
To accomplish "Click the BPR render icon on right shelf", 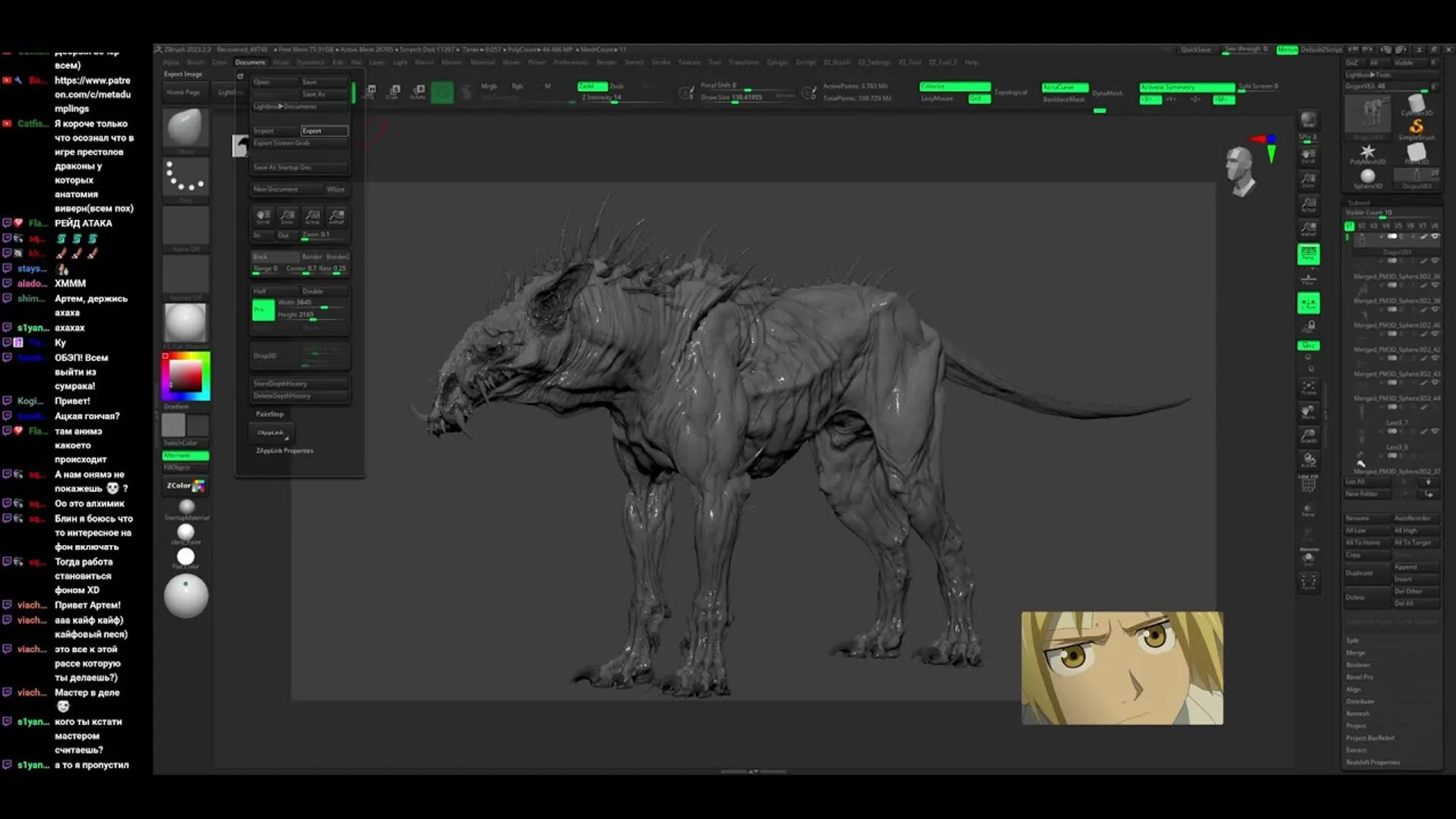I will point(1308,120).
